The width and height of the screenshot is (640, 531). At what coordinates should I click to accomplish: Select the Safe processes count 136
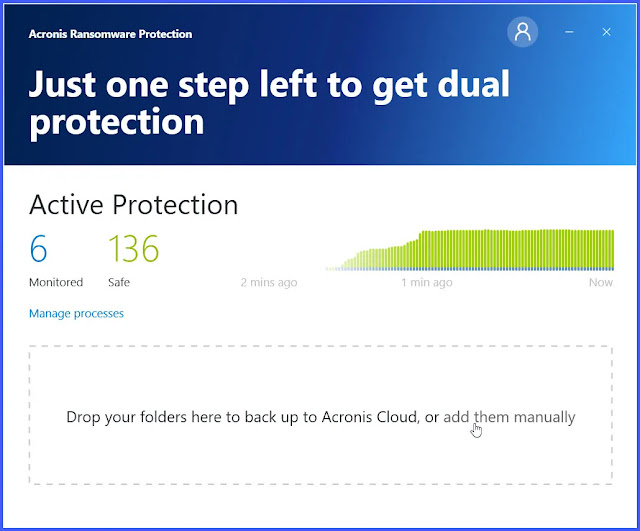pos(133,249)
